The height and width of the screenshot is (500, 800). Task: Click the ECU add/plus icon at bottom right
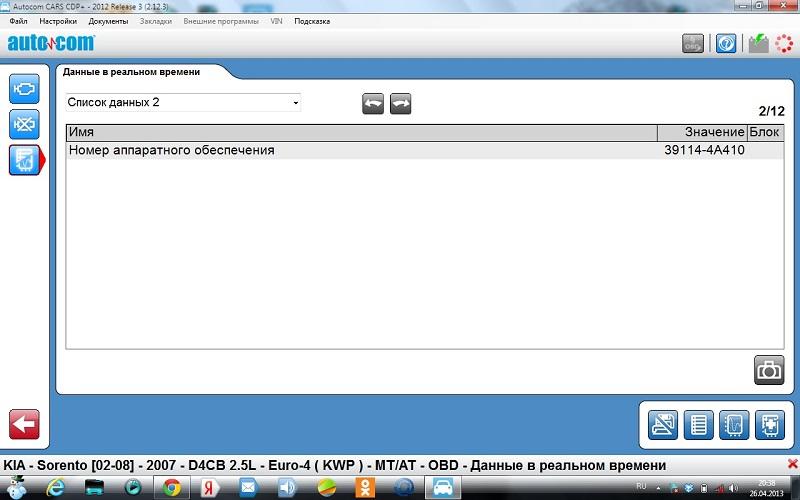click(769, 424)
